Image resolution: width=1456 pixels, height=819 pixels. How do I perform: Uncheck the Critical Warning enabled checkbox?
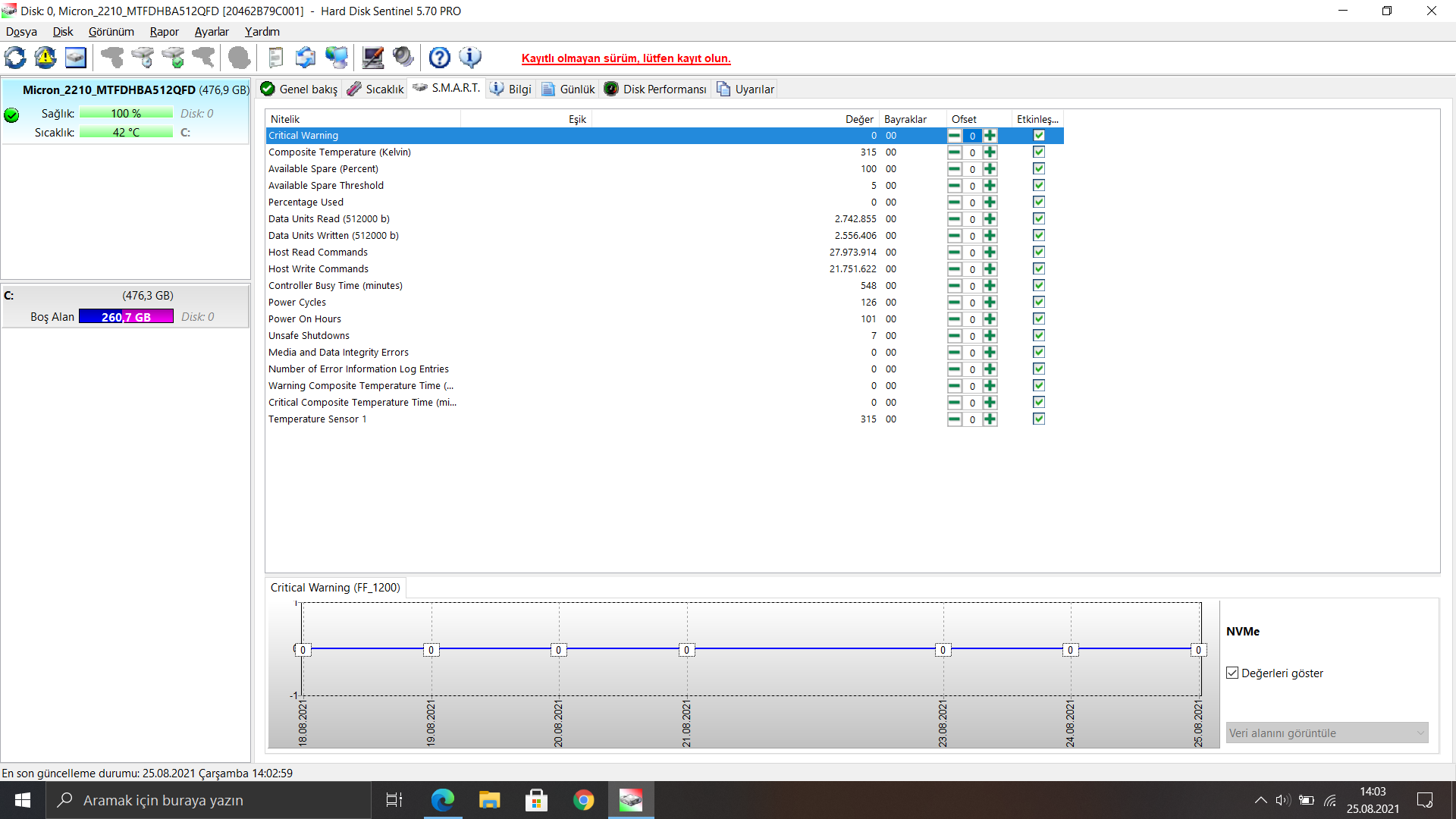(x=1039, y=136)
